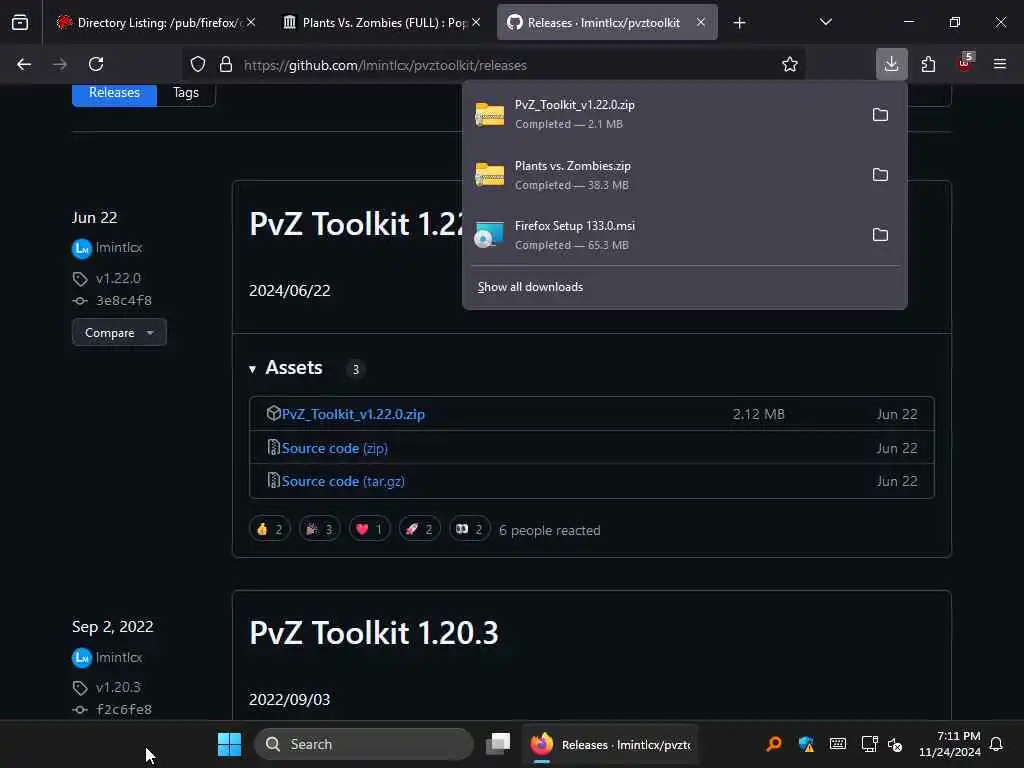Open the v1.22.0 tag link
The width and height of the screenshot is (1024, 768).
[118, 278]
